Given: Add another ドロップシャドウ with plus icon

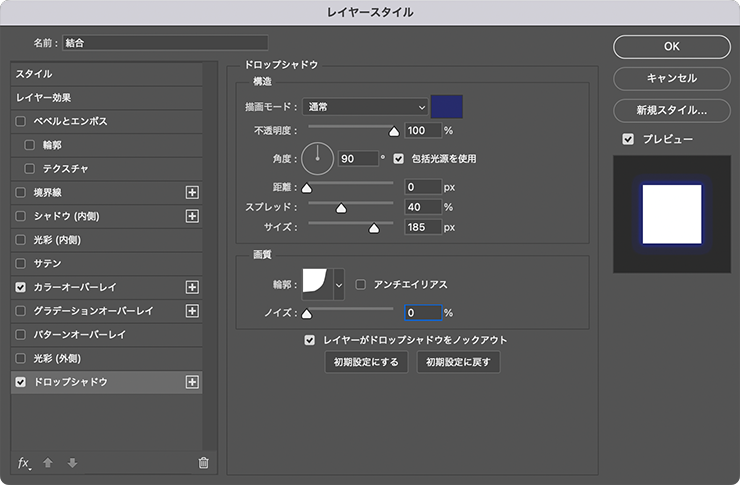Looking at the screenshot, I should pyautogui.click(x=192, y=382).
